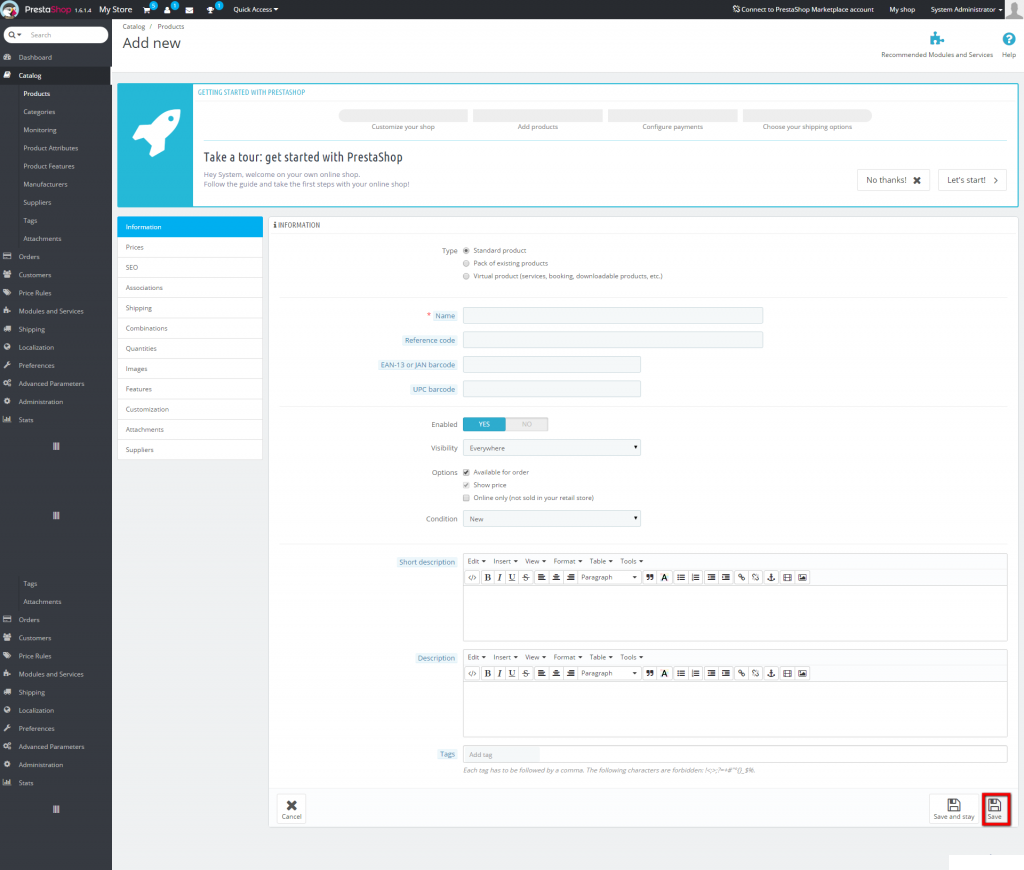Image resolution: width=1024 pixels, height=870 pixels.
Task: Insert link in Description editor
Action: point(741,673)
